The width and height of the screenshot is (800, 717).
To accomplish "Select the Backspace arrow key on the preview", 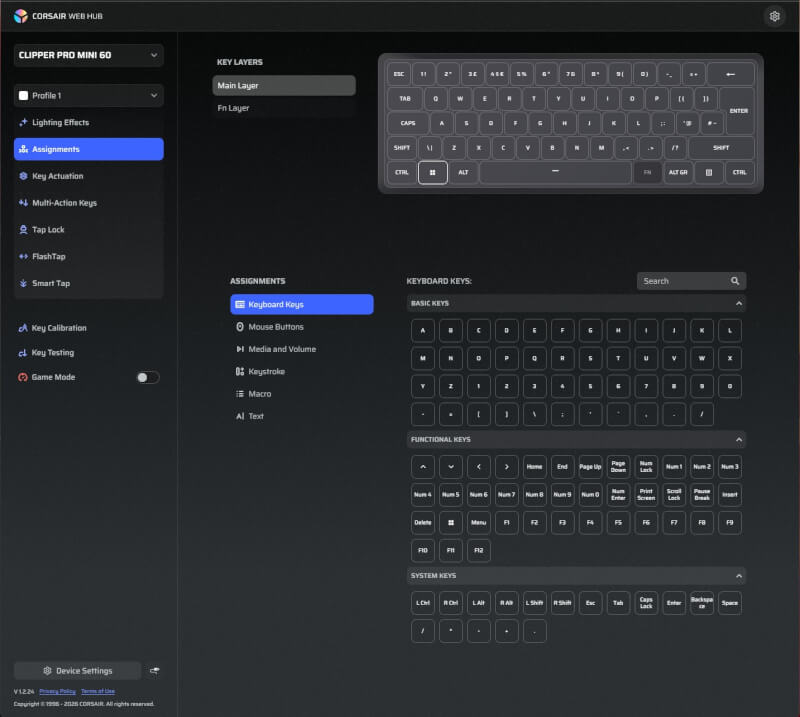I will 731,74.
